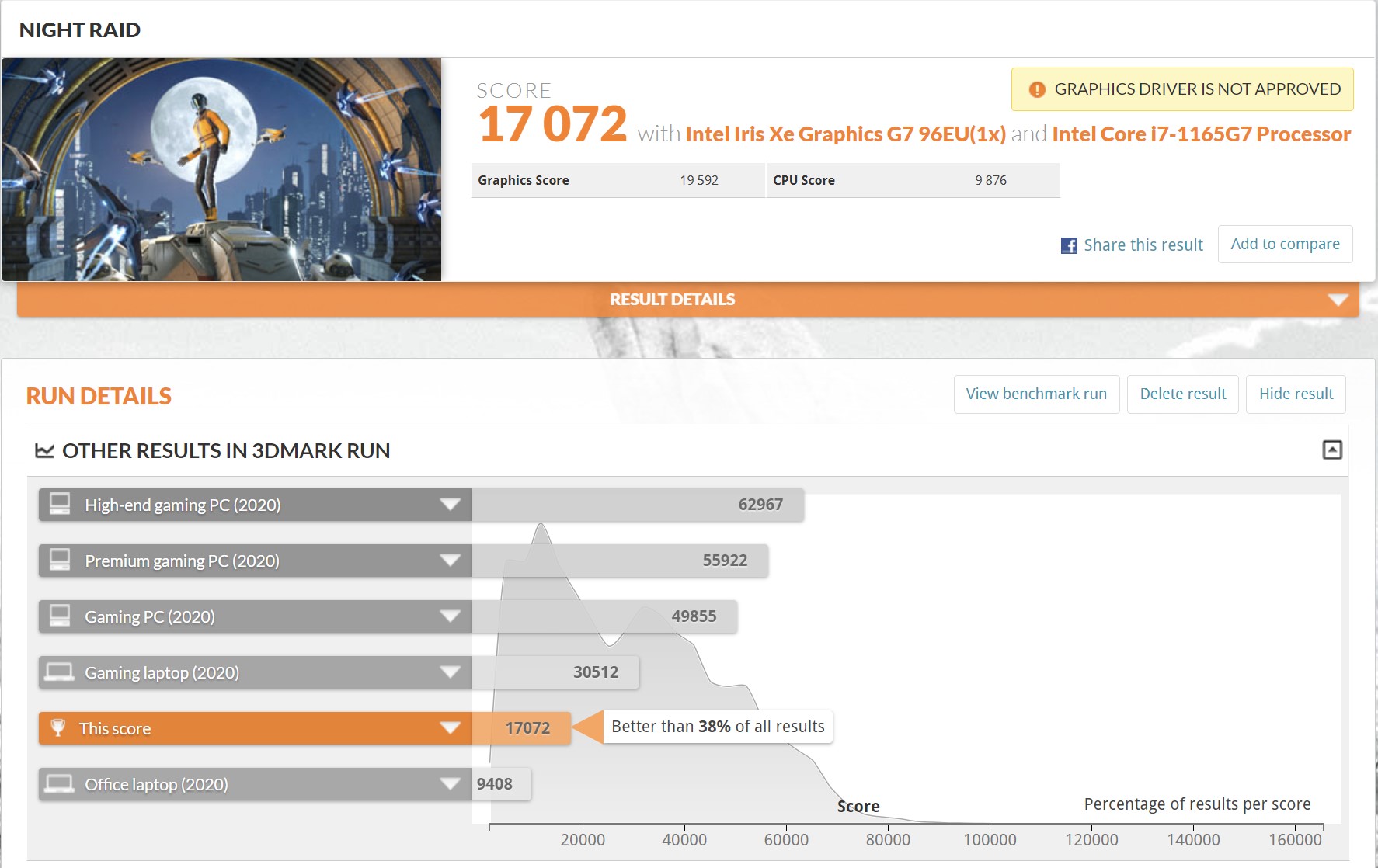Expand the Gaming laptop (2020) dropdown arrow
Image resolution: width=1378 pixels, height=868 pixels.
click(x=451, y=672)
